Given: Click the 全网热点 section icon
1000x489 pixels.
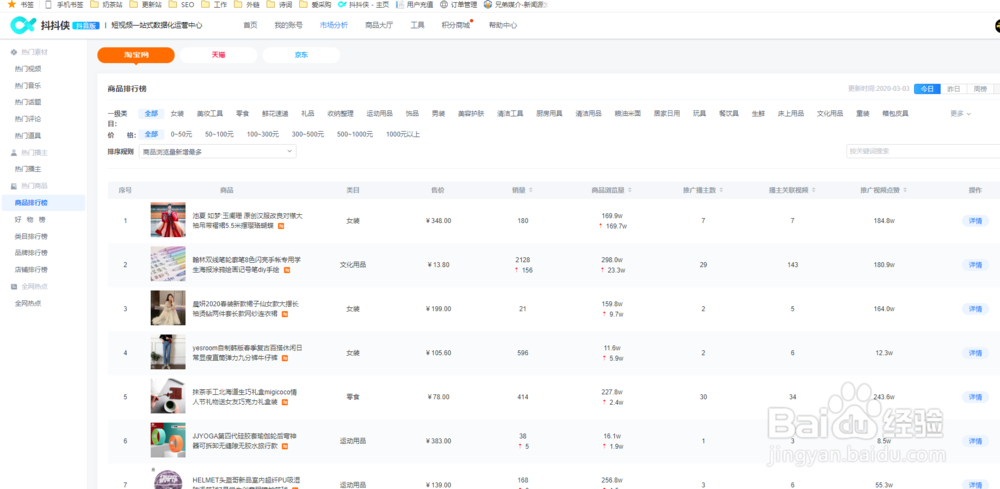Looking at the screenshot, I should coord(14,286).
